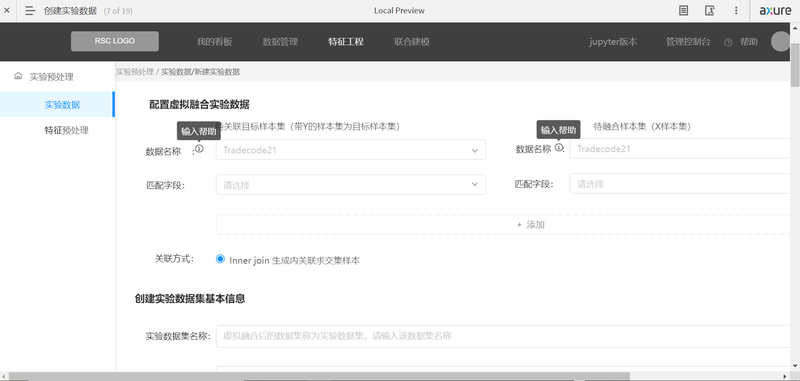Select the Inner join radio button
Screen dimensions: 800x381
pos(220,259)
